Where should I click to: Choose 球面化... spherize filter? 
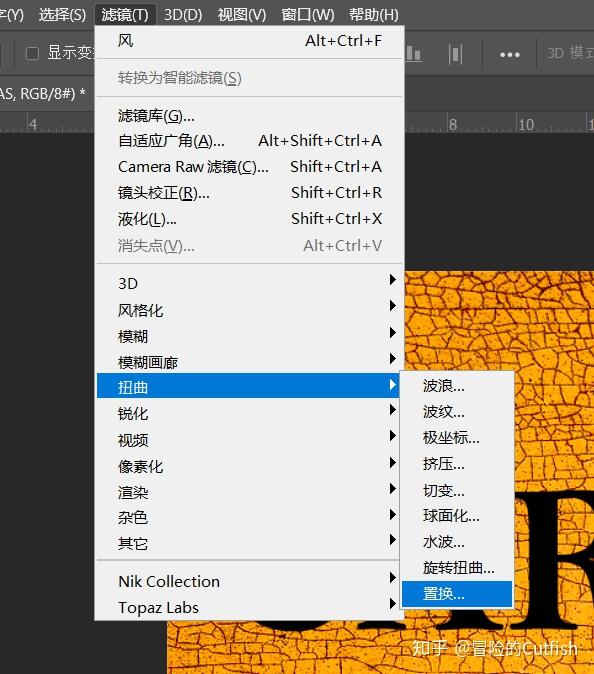point(457,516)
